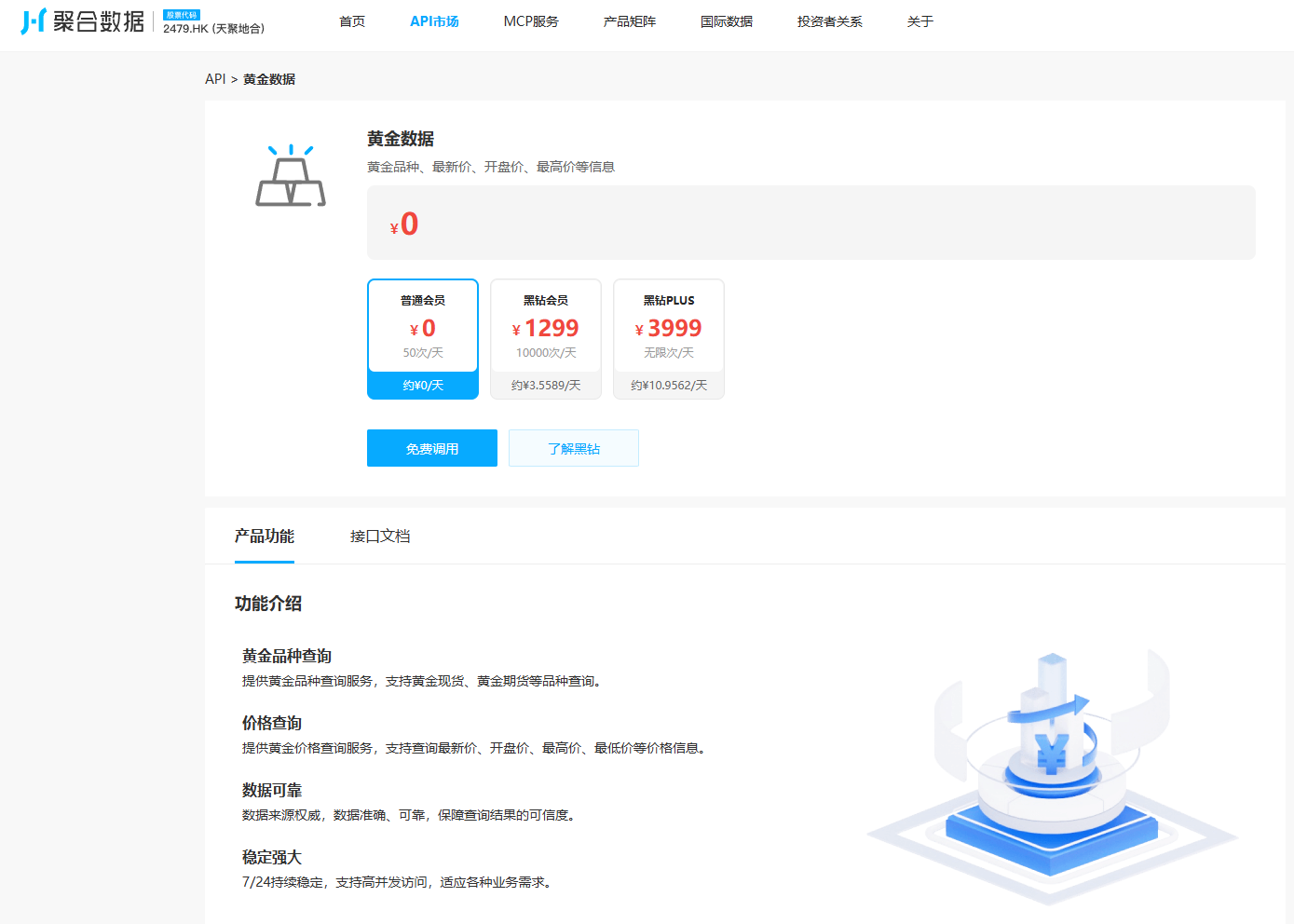Open the 投资者关系 page

point(829,20)
